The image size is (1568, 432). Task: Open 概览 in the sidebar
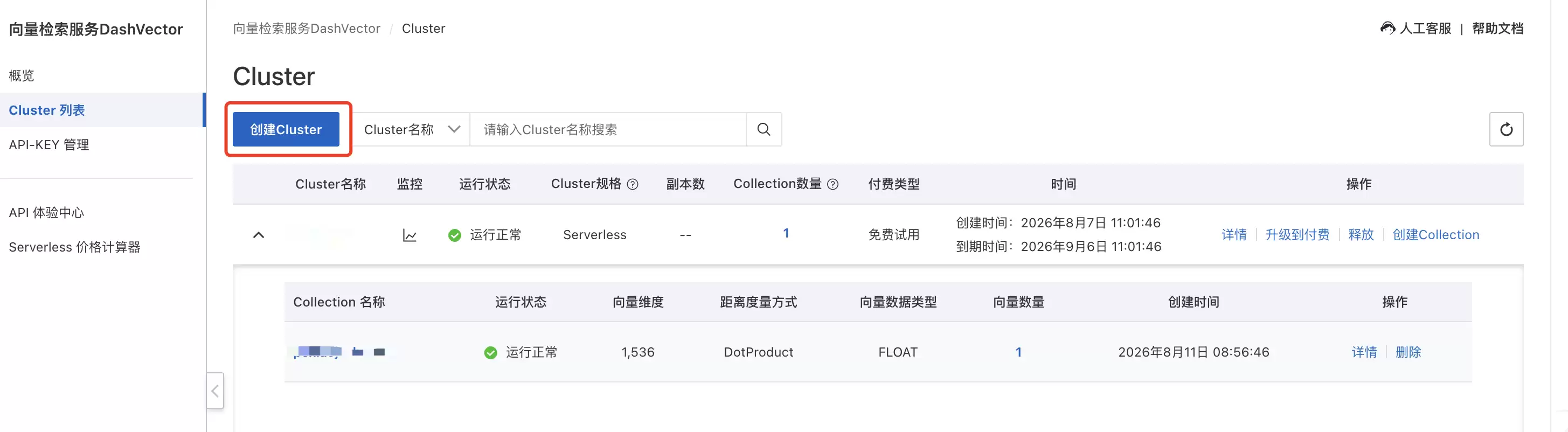point(22,75)
